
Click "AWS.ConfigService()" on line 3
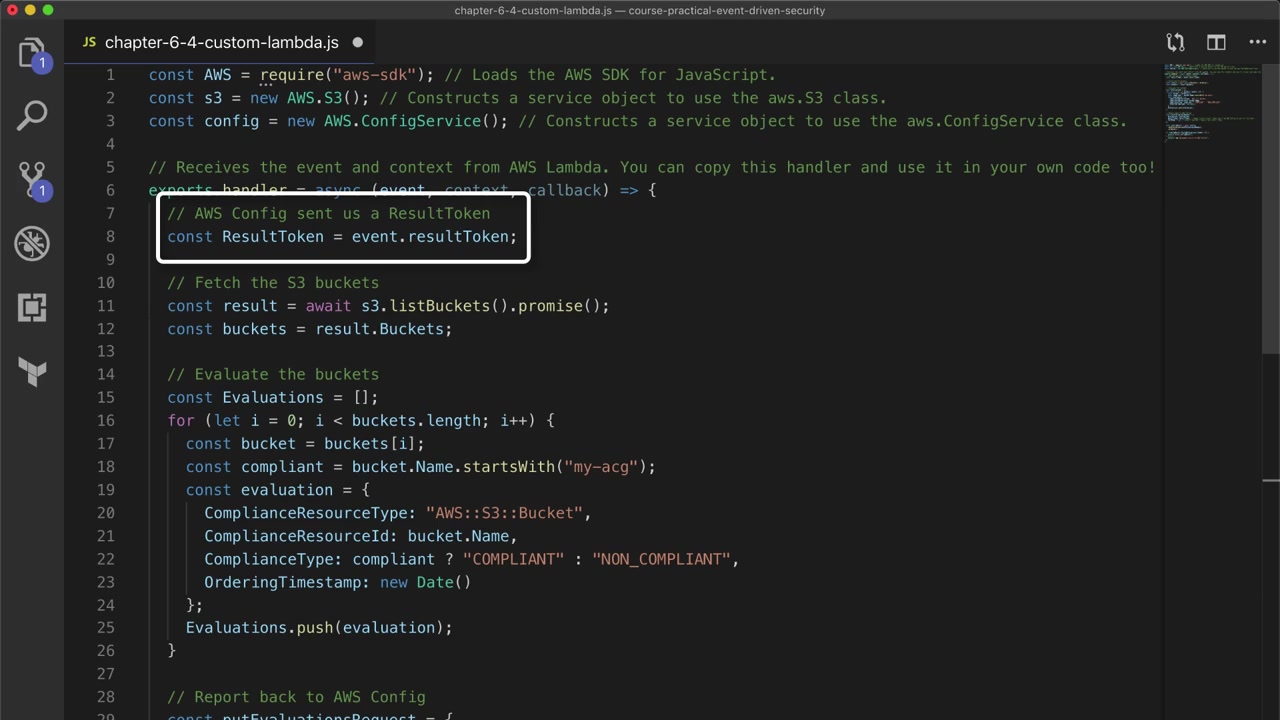click(412, 121)
